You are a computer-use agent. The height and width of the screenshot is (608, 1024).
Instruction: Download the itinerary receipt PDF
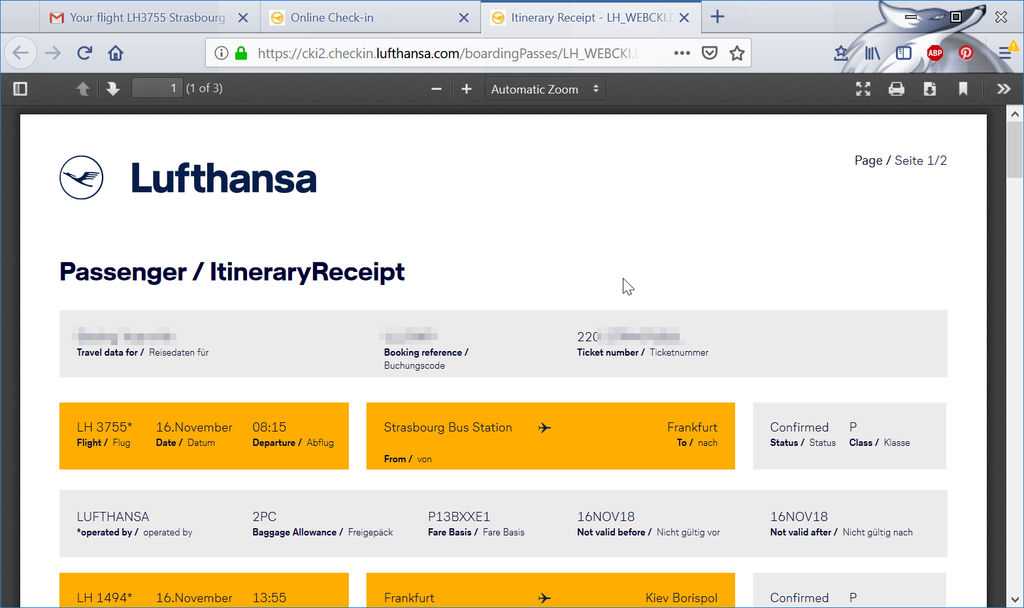tap(930, 89)
